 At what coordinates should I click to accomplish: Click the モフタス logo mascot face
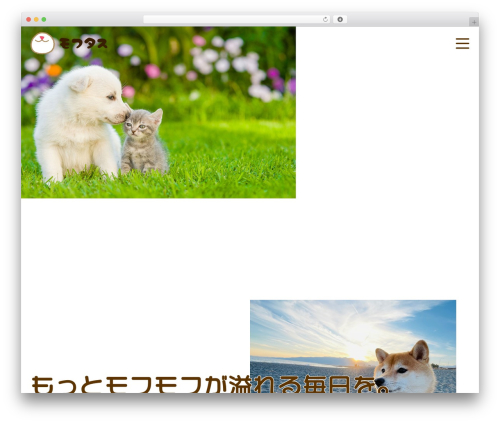(x=43, y=43)
